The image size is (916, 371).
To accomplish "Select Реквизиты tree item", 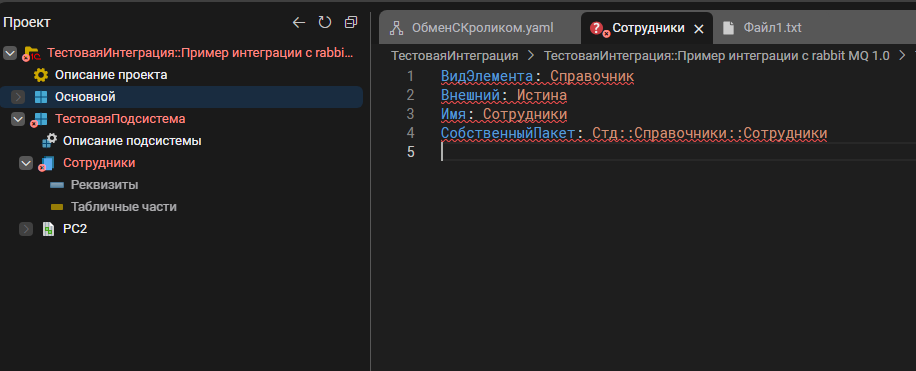I will (x=105, y=185).
